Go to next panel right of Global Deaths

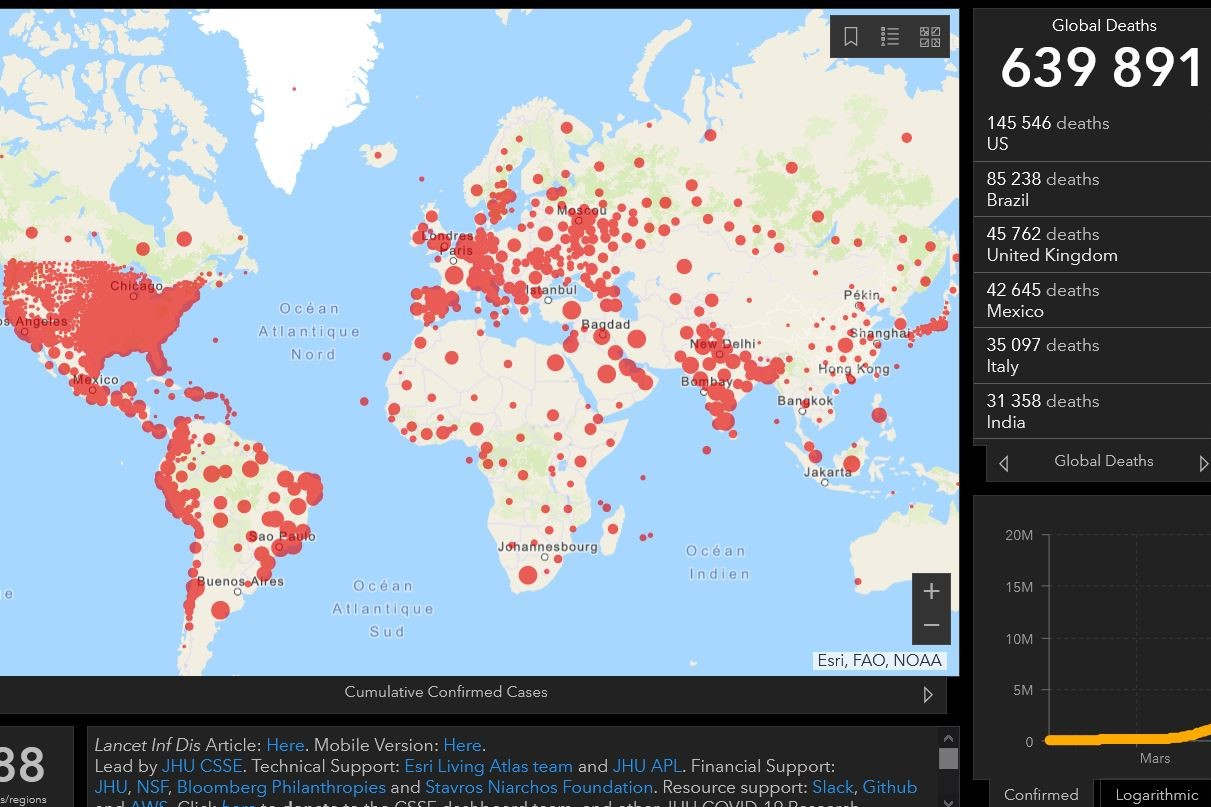1203,463
